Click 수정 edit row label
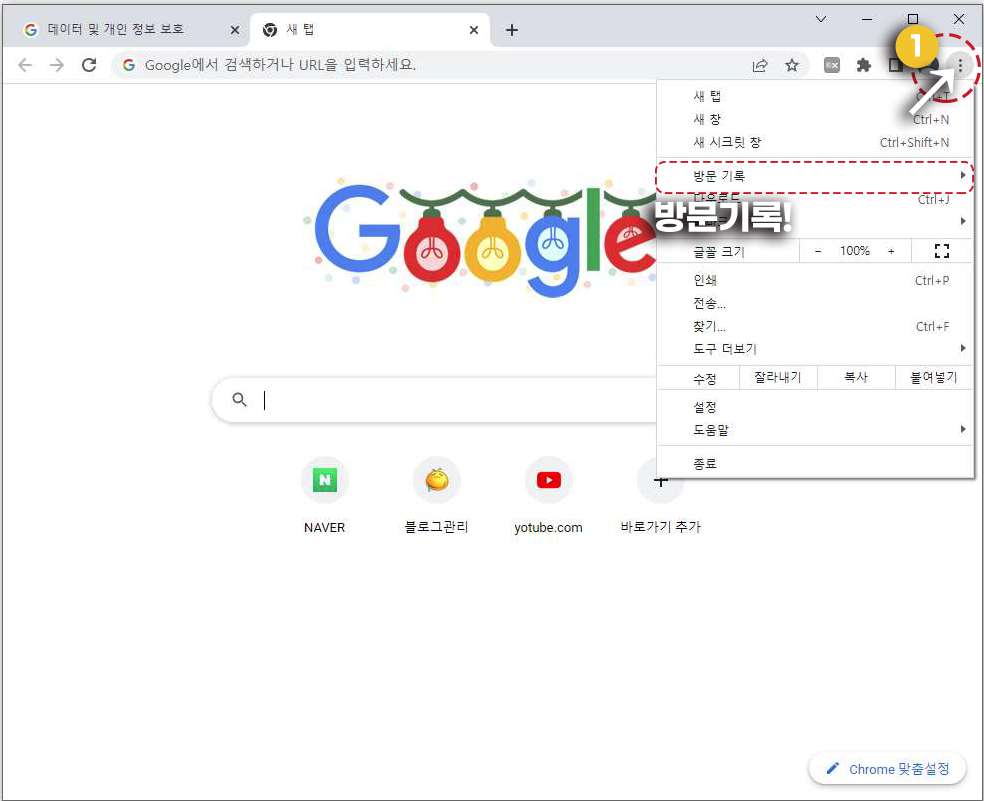 705,379
